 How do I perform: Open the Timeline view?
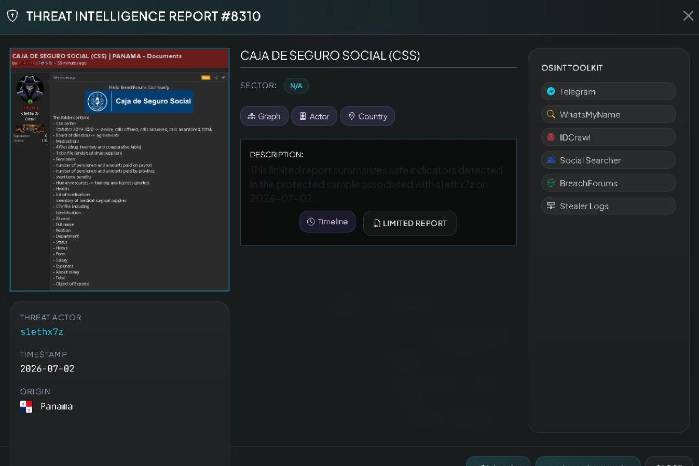click(327, 222)
